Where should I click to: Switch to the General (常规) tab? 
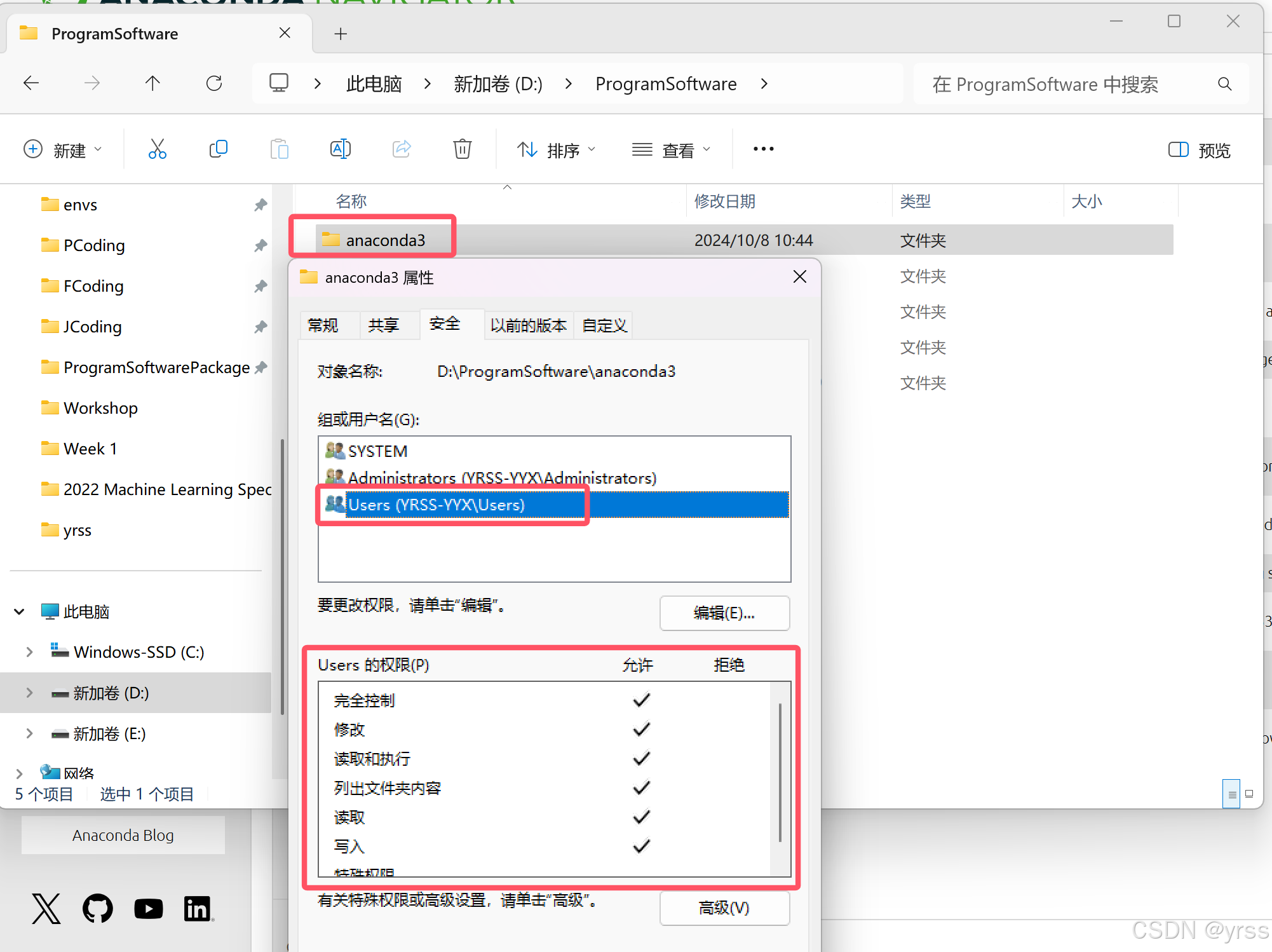(323, 325)
